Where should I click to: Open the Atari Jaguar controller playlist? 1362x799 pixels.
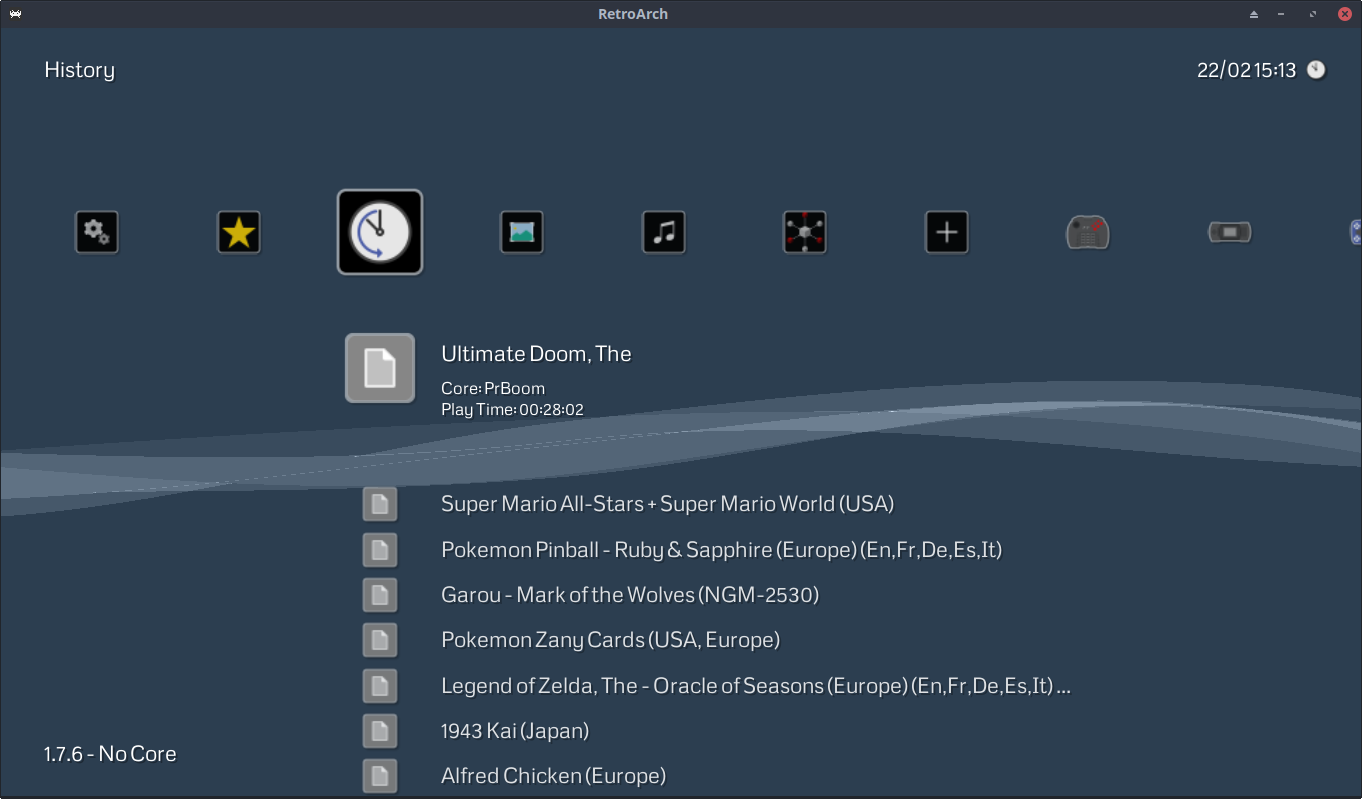pyautogui.click(x=1088, y=233)
